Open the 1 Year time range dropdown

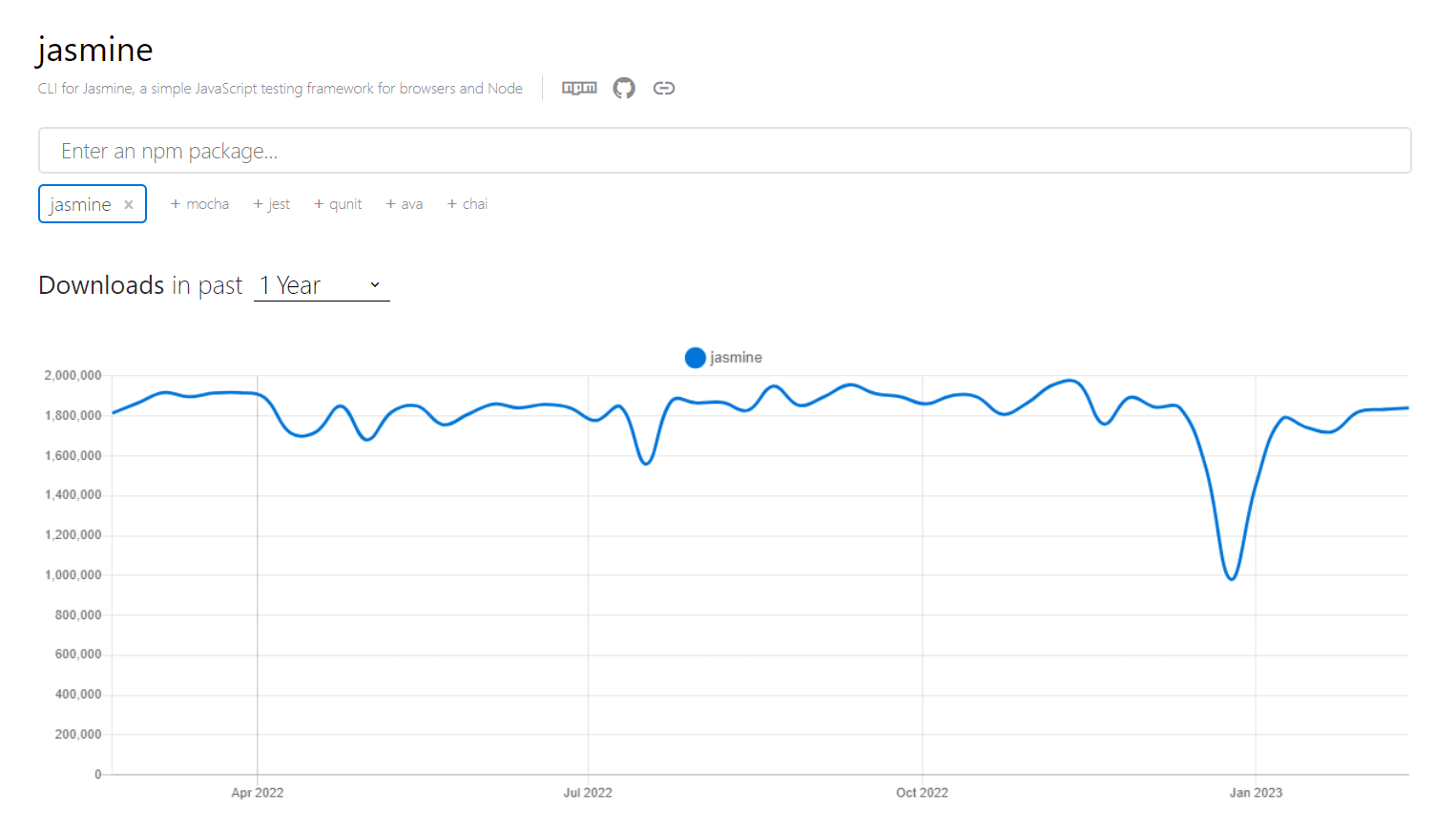pyautogui.click(x=321, y=285)
